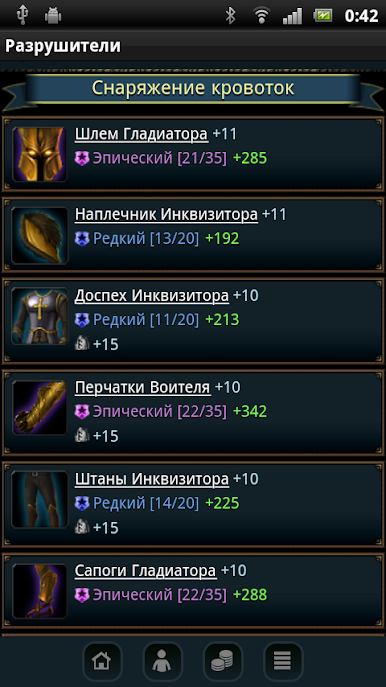The height and width of the screenshot is (687, 386).
Task: Tap the Wi-Fi icon in status bar
Action: [261, 16]
